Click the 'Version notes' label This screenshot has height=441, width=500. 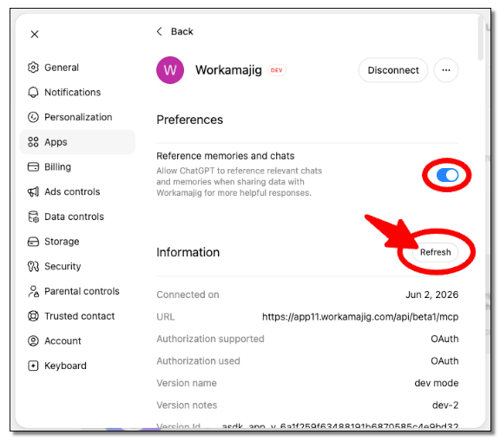[187, 405]
